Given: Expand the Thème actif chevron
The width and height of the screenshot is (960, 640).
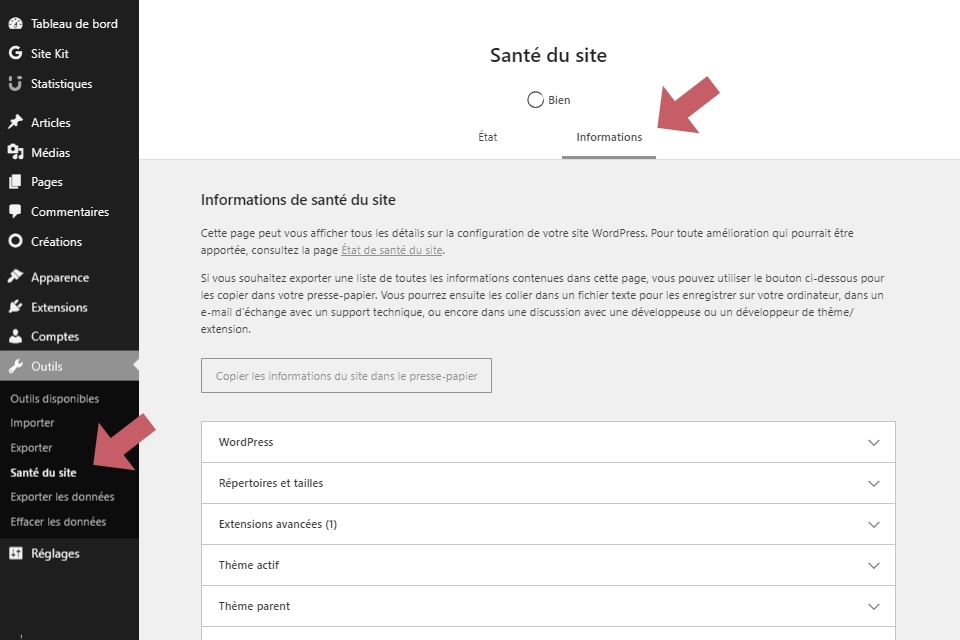Looking at the screenshot, I should point(874,565).
